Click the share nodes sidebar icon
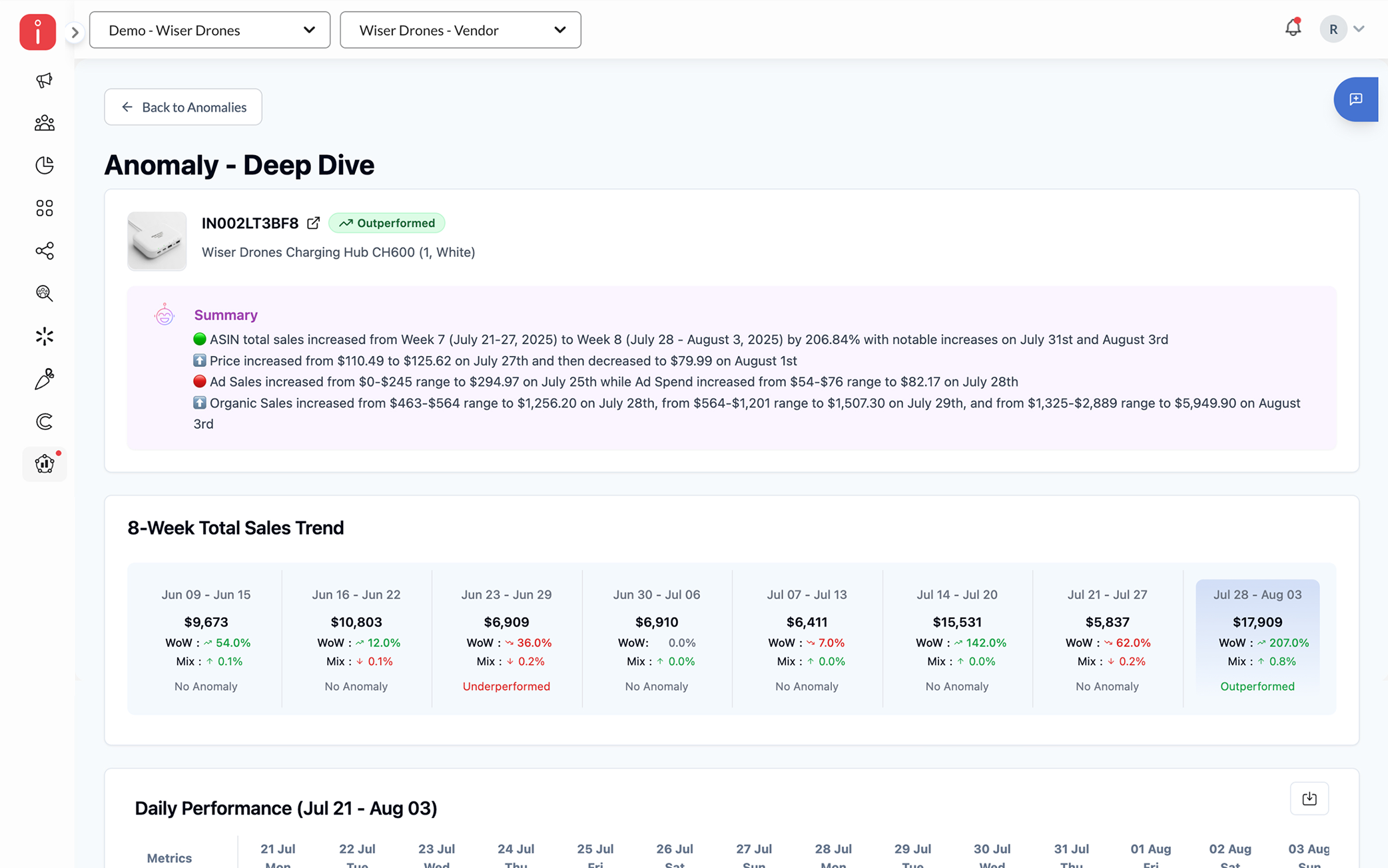This screenshot has width=1388, height=868. pos(44,250)
